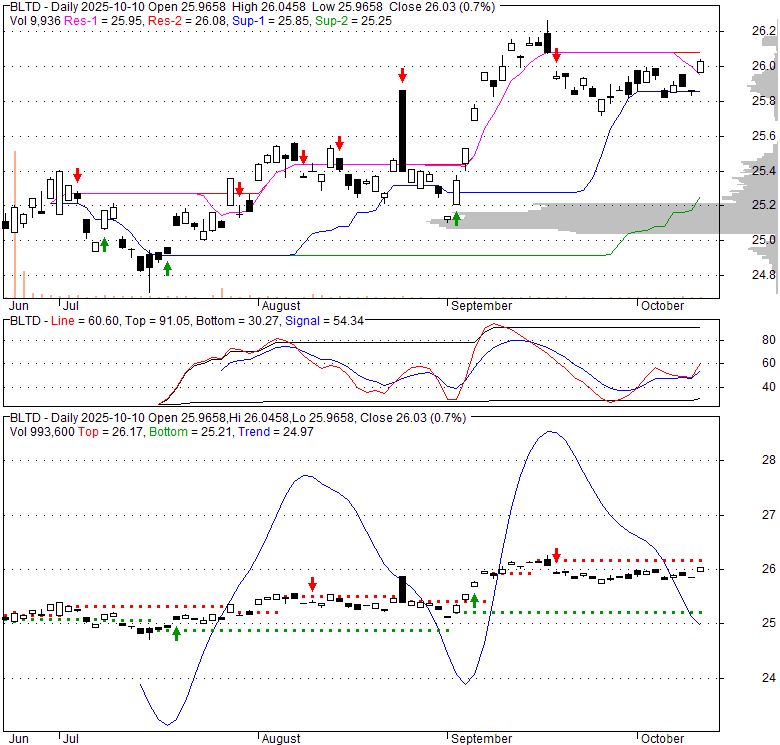This screenshot has width=780, height=745.
Task: Click the green buy arrow in September on the bottom chart
Action: tap(475, 601)
